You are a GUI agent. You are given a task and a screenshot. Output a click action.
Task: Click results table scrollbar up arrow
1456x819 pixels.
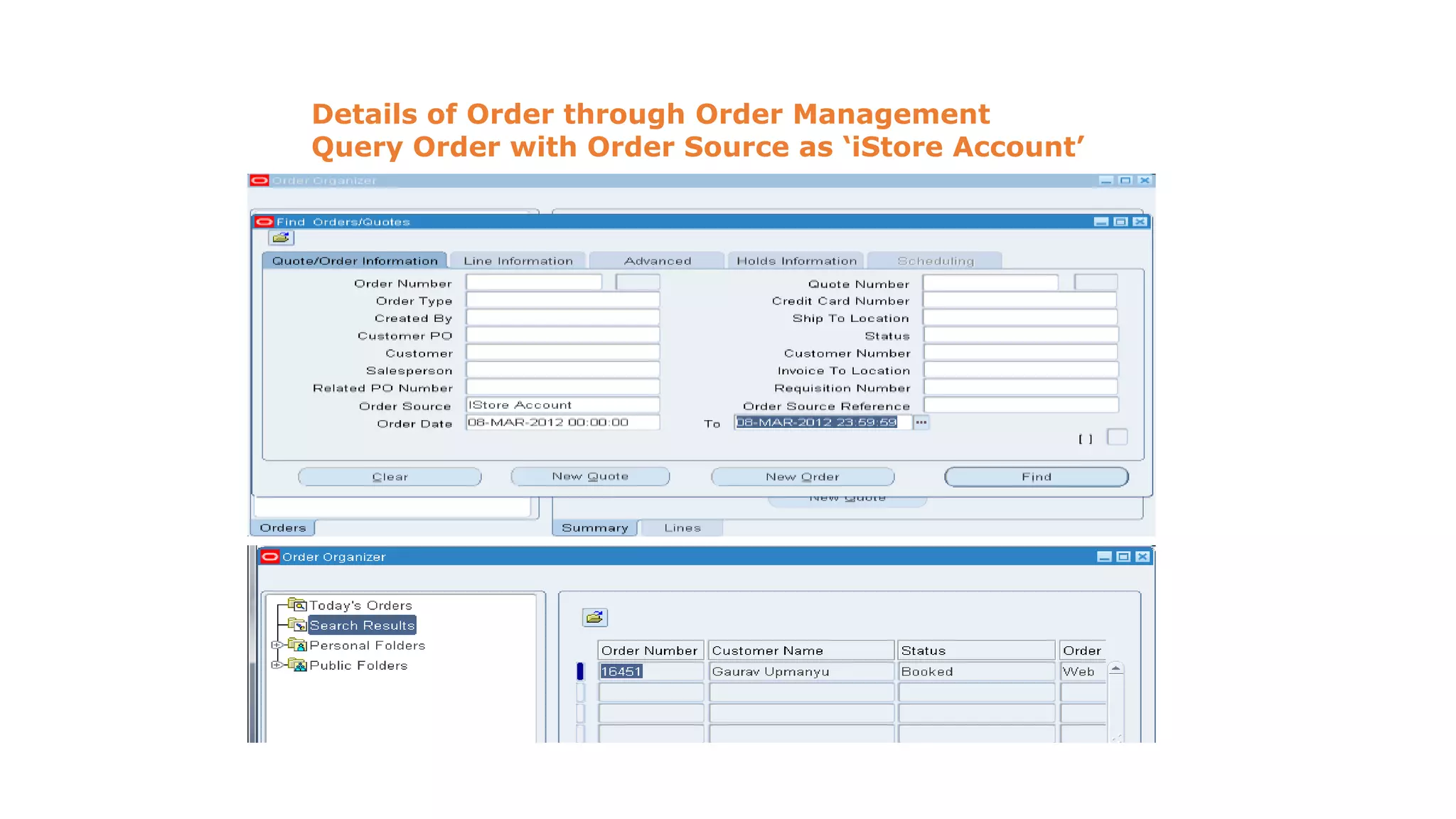click(x=1116, y=668)
